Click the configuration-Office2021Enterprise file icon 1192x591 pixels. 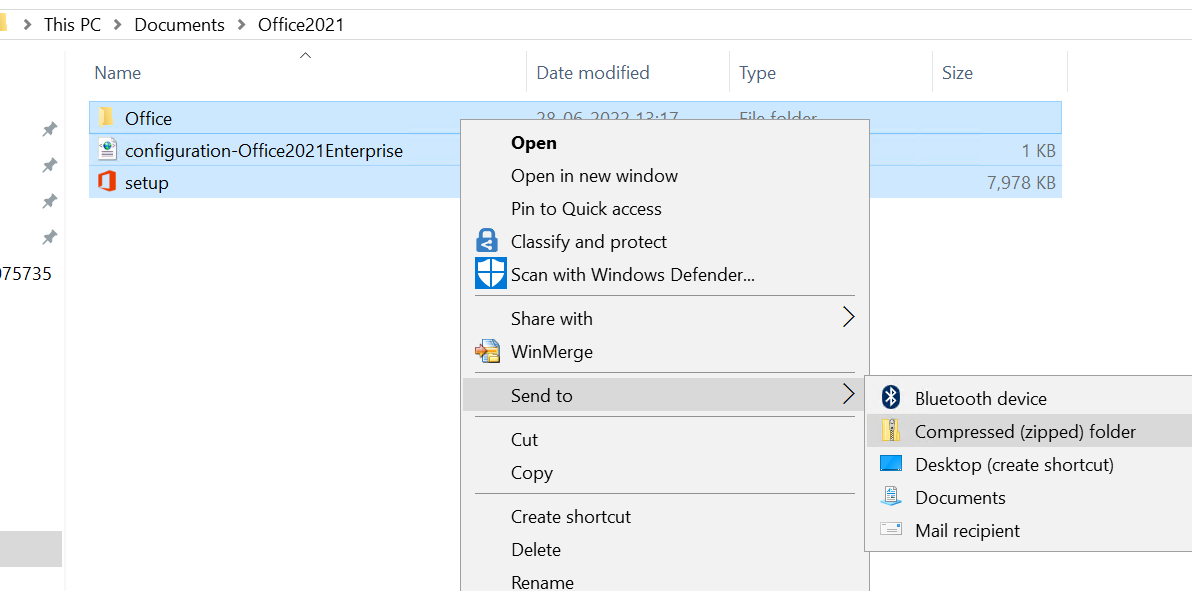(x=107, y=151)
